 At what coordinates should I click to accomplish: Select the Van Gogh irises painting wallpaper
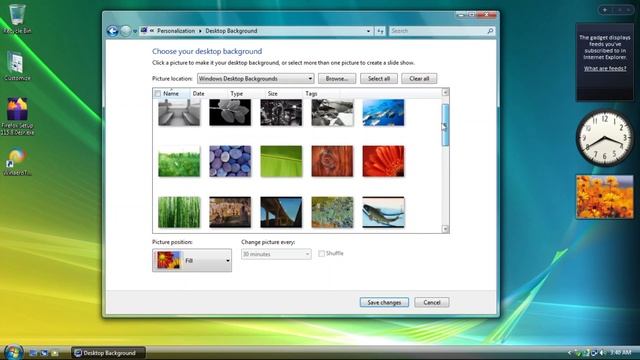coord(332,212)
